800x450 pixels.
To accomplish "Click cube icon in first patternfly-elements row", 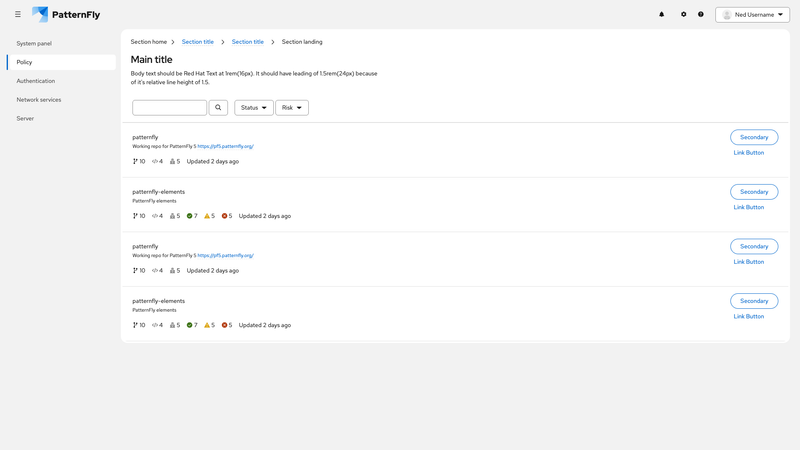I will coord(172,216).
